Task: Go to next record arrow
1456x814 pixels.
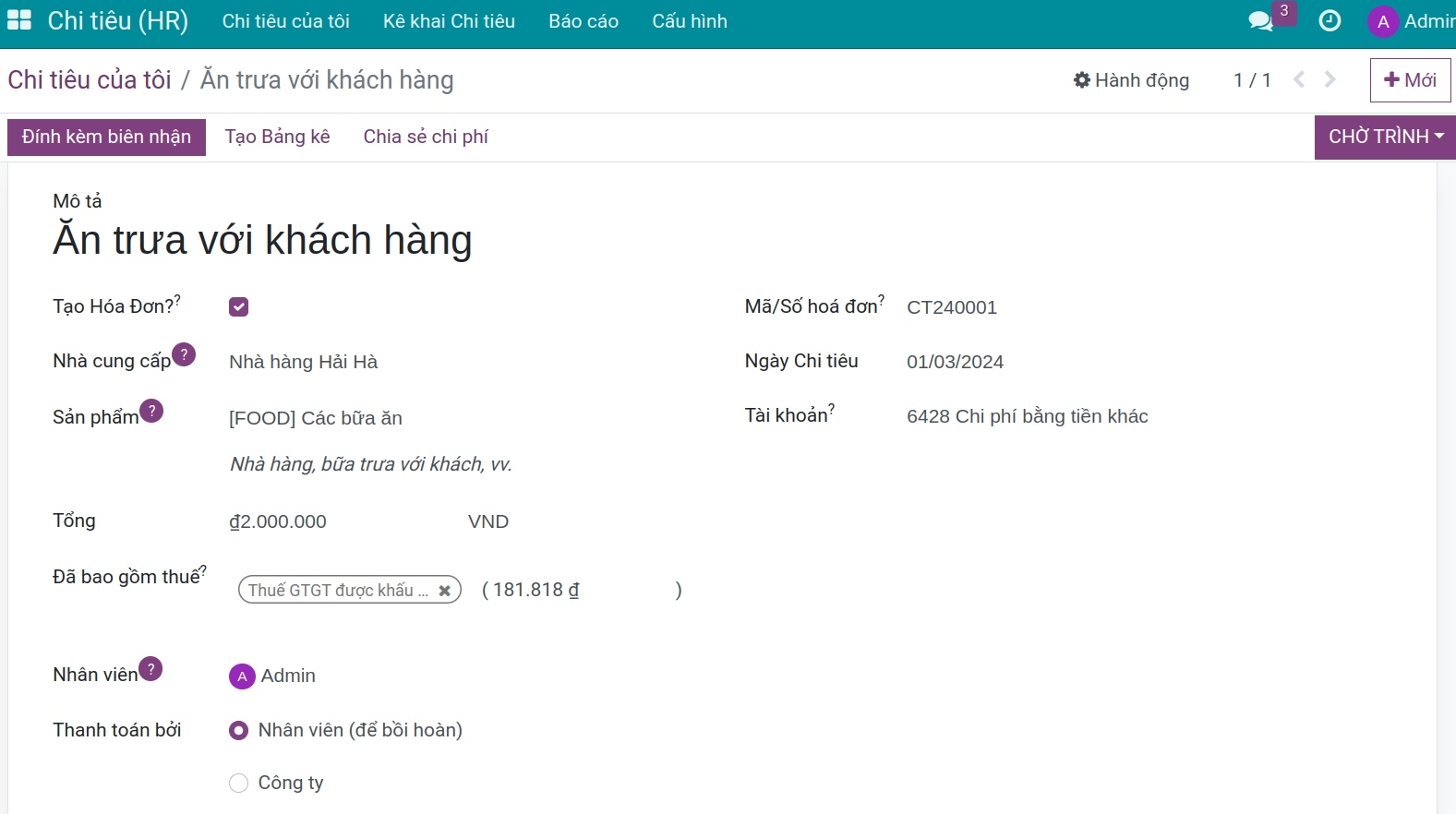Action: [x=1330, y=79]
